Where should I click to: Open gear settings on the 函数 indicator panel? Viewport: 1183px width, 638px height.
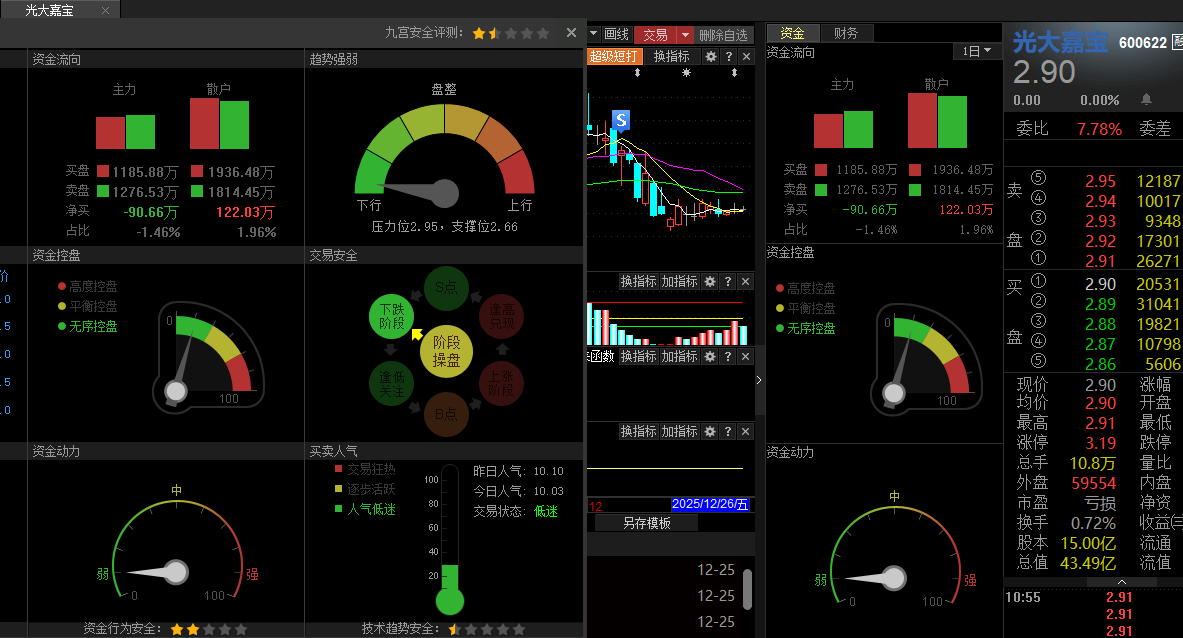click(x=709, y=356)
